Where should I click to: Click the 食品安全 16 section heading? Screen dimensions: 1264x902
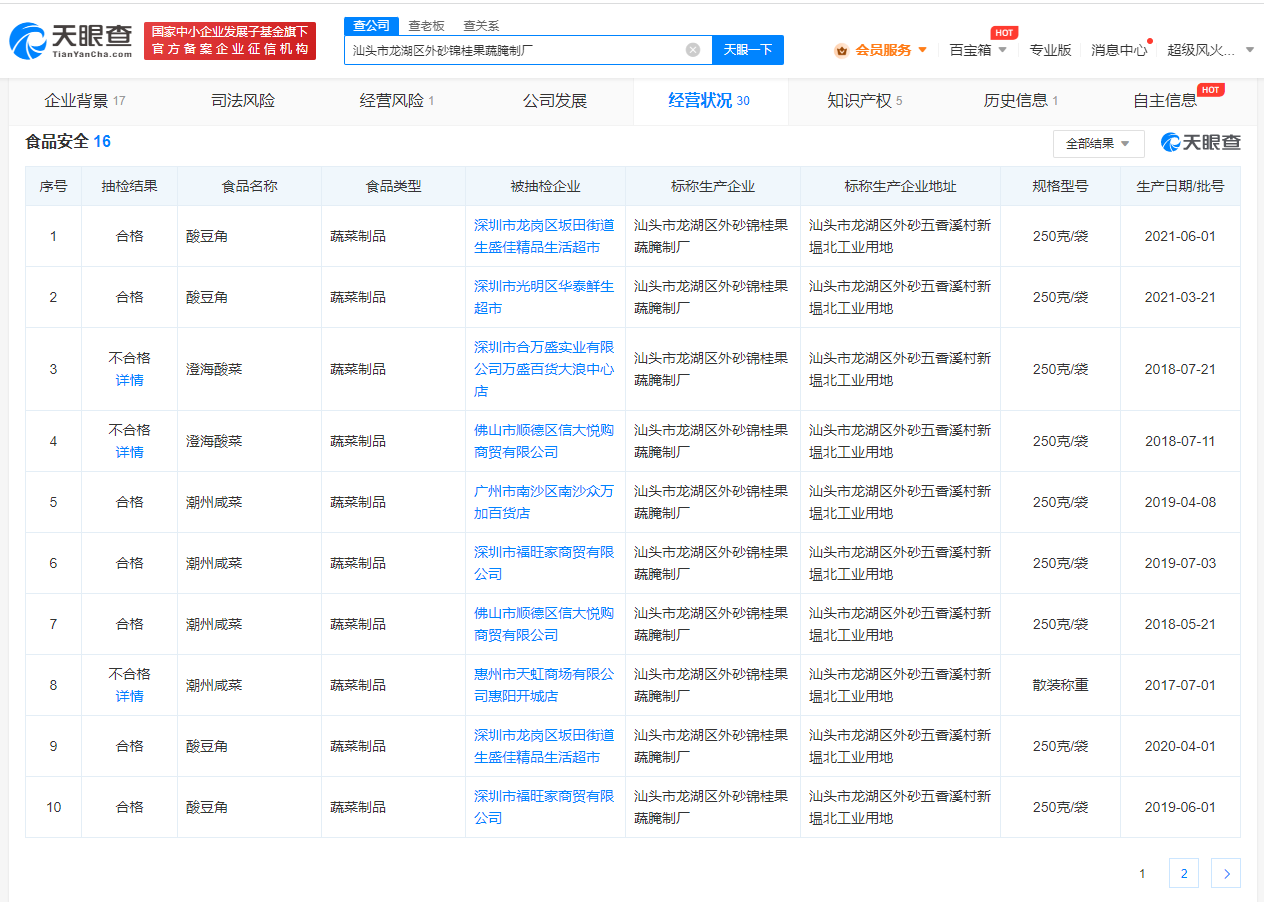point(68,142)
